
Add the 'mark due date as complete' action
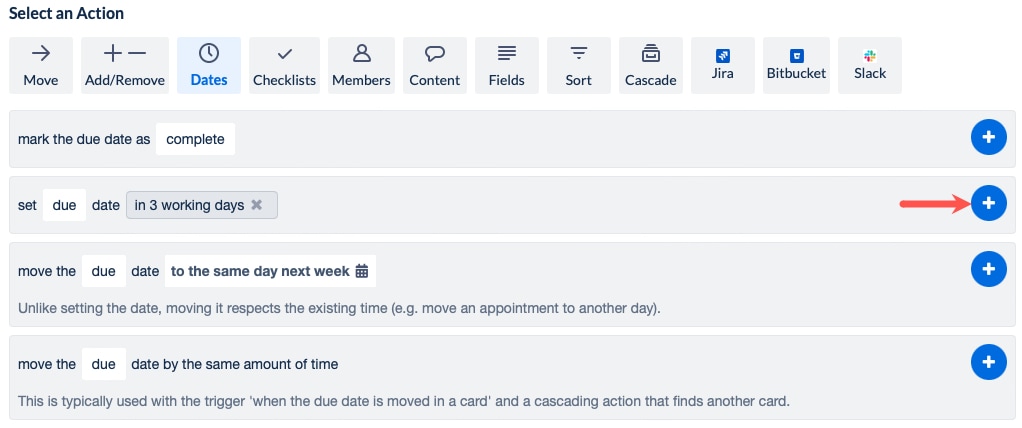(x=988, y=138)
